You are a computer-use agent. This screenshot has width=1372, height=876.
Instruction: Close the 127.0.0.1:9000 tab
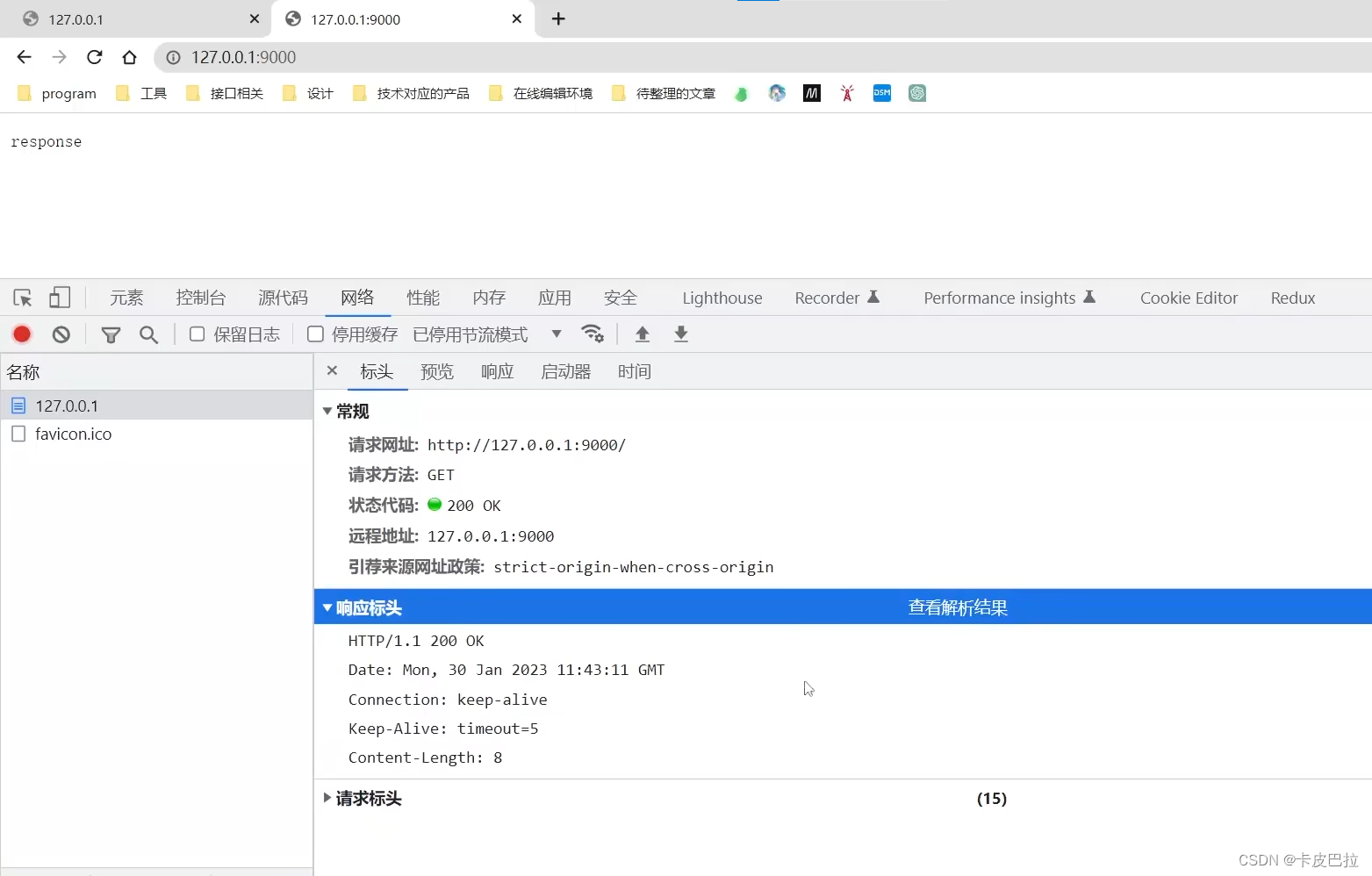click(517, 18)
